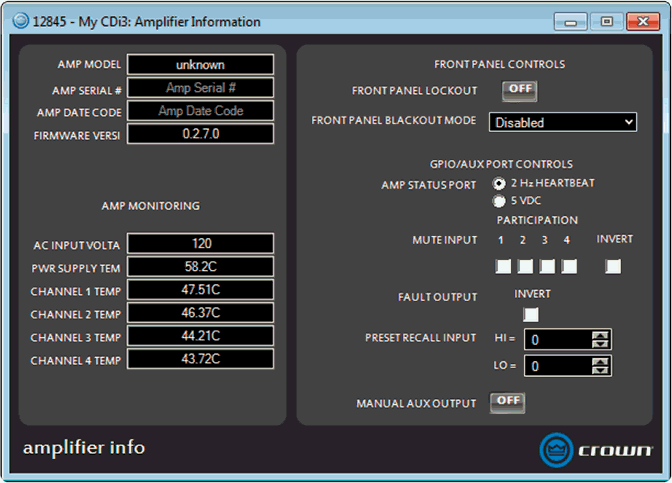Check Mute Input participation channel 1
The width and height of the screenshot is (672, 483).
(503, 266)
